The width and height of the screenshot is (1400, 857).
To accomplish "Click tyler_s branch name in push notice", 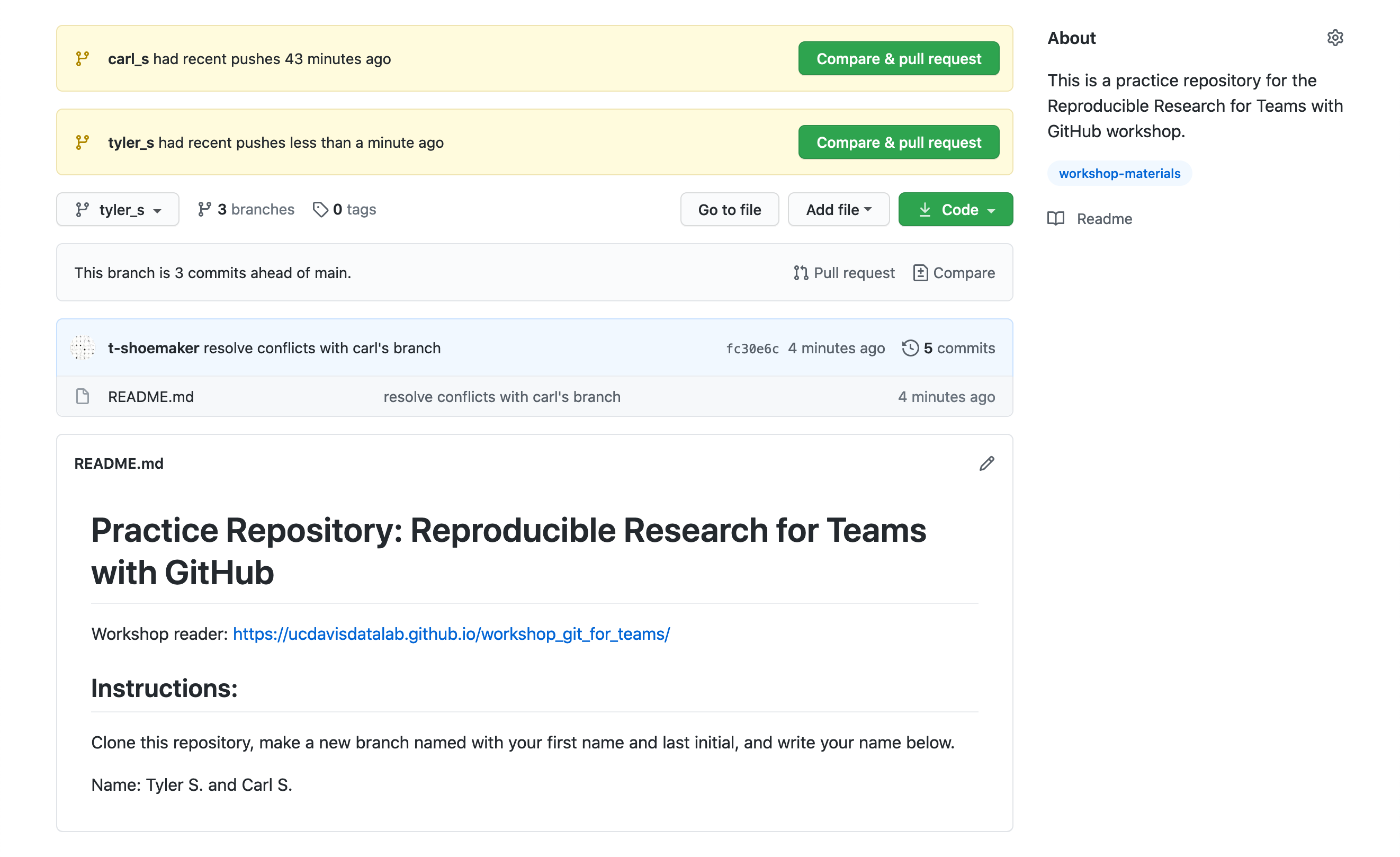I will pos(131,142).
